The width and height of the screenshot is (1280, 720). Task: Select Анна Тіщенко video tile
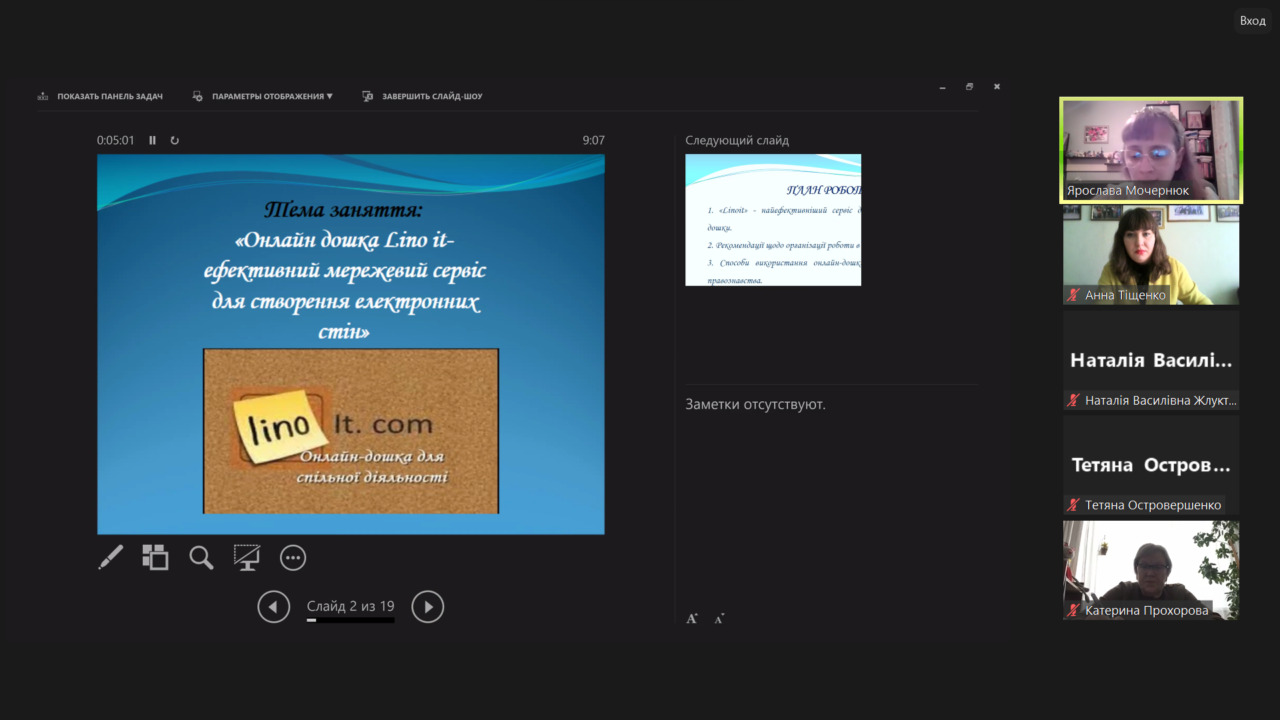[x=1151, y=255]
